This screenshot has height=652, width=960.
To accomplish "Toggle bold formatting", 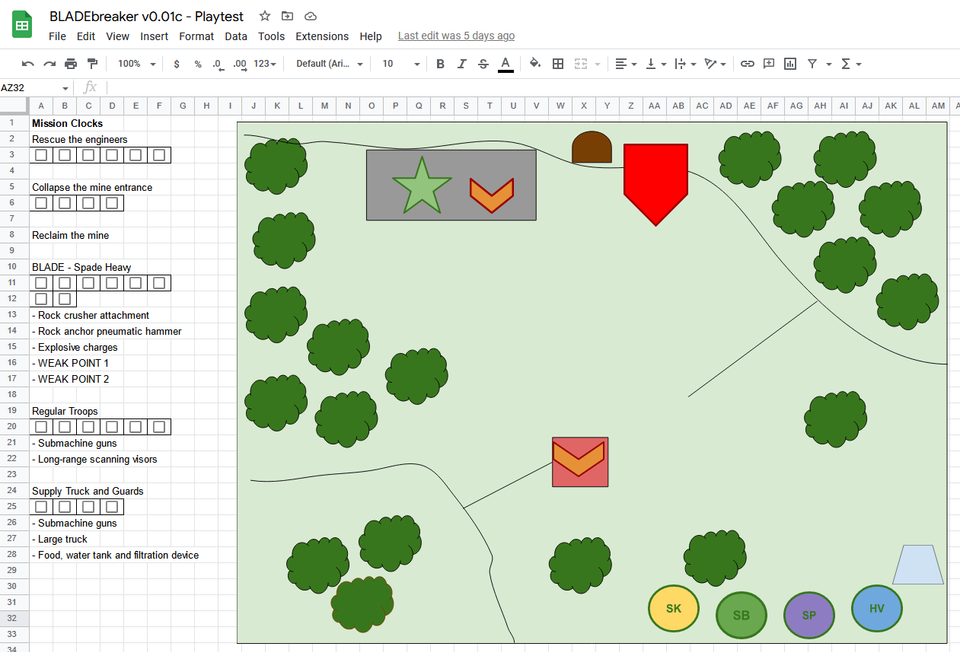I will pos(440,63).
